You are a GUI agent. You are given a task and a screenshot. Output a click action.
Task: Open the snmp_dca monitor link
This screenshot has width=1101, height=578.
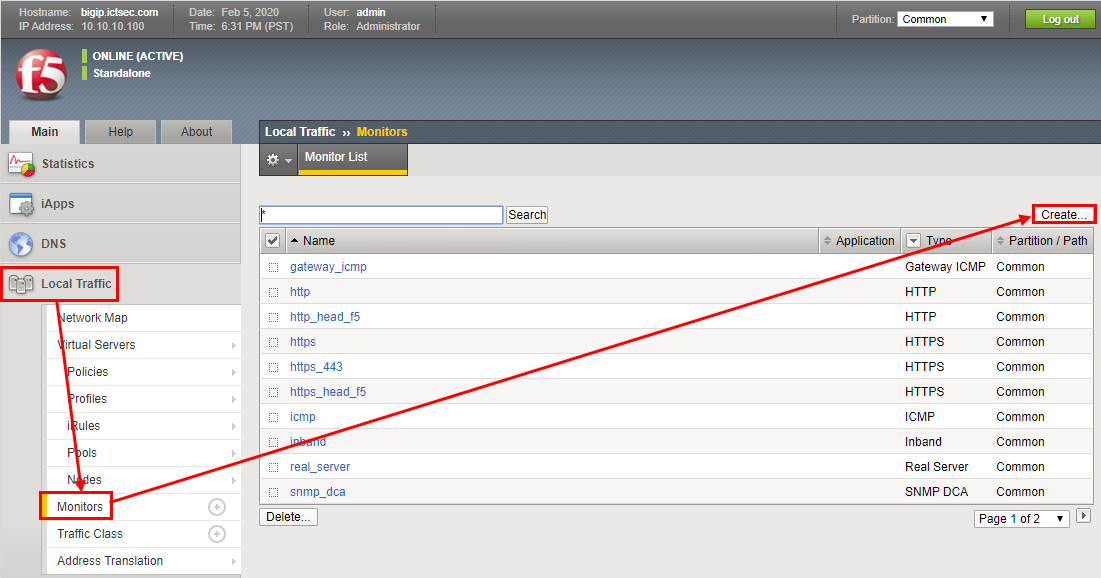317,492
